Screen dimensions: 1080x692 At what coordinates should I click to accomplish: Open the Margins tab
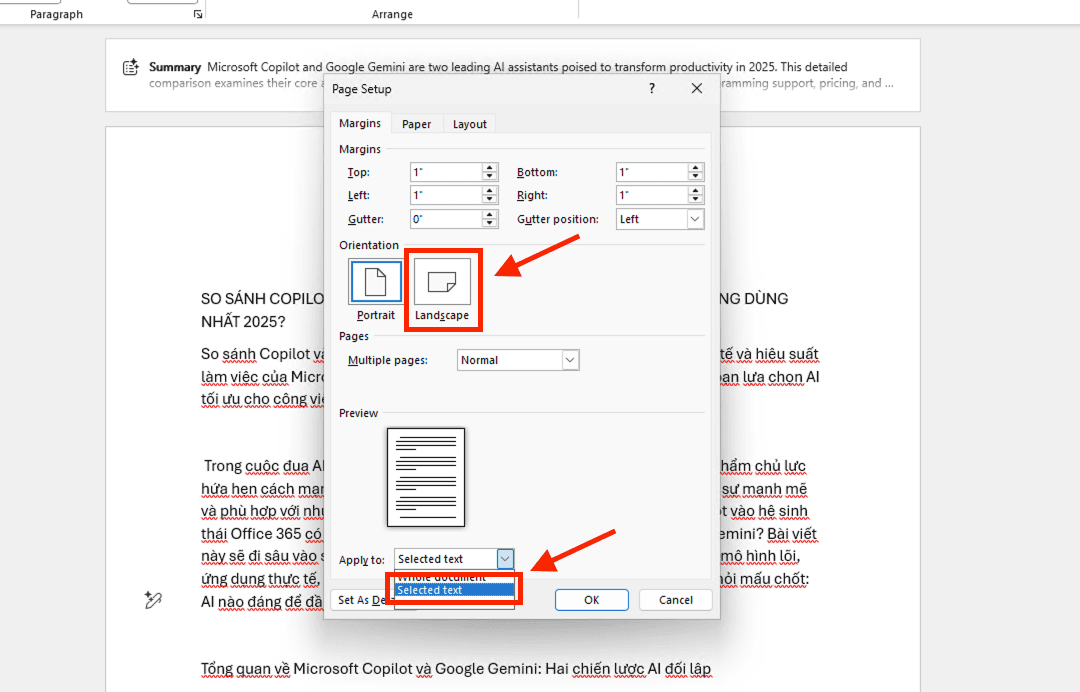(360, 123)
